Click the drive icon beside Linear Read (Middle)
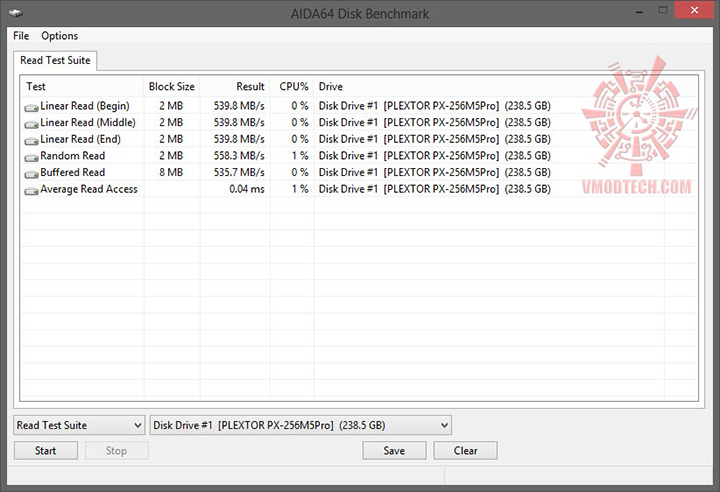 (x=31, y=124)
